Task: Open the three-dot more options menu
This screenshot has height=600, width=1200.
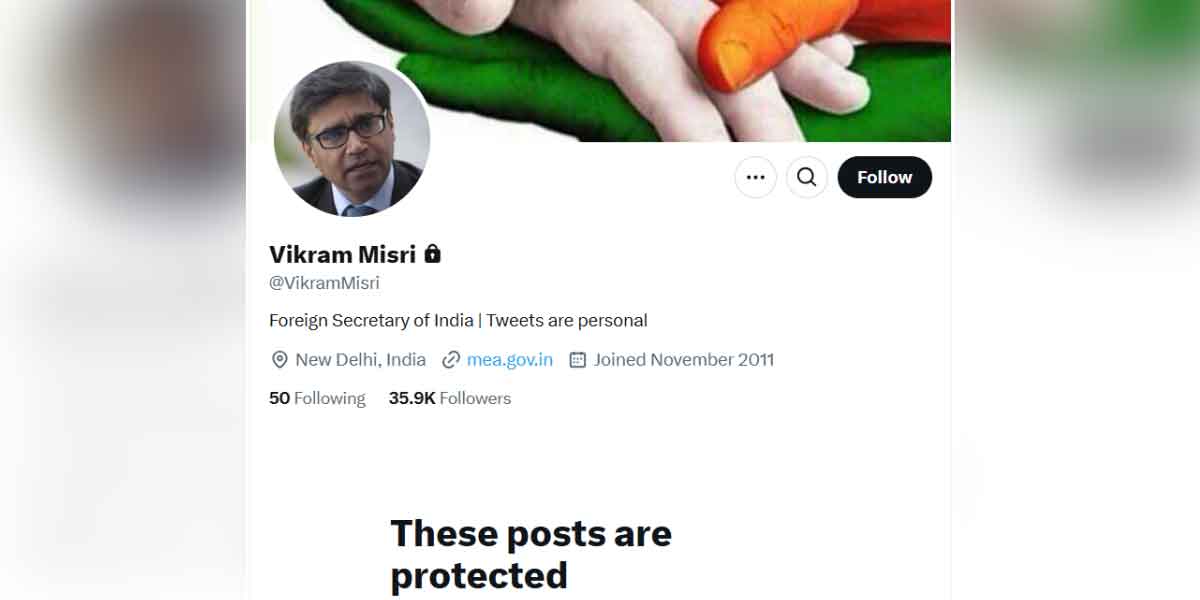Action: tap(755, 178)
